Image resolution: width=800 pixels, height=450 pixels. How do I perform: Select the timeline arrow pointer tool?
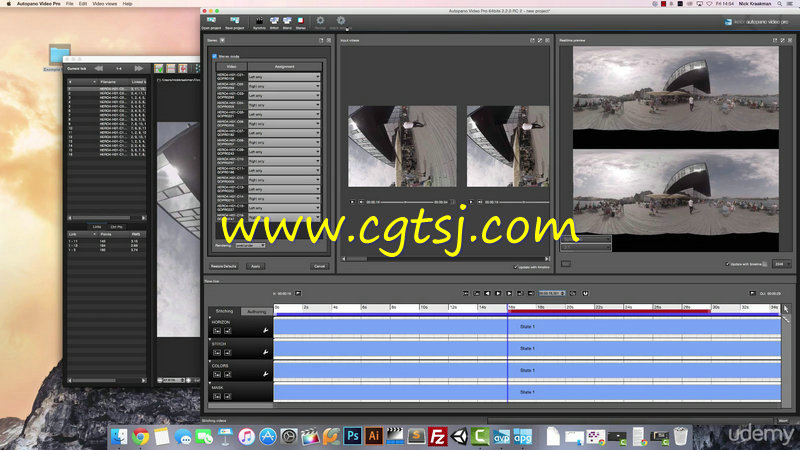[x=786, y=309]
